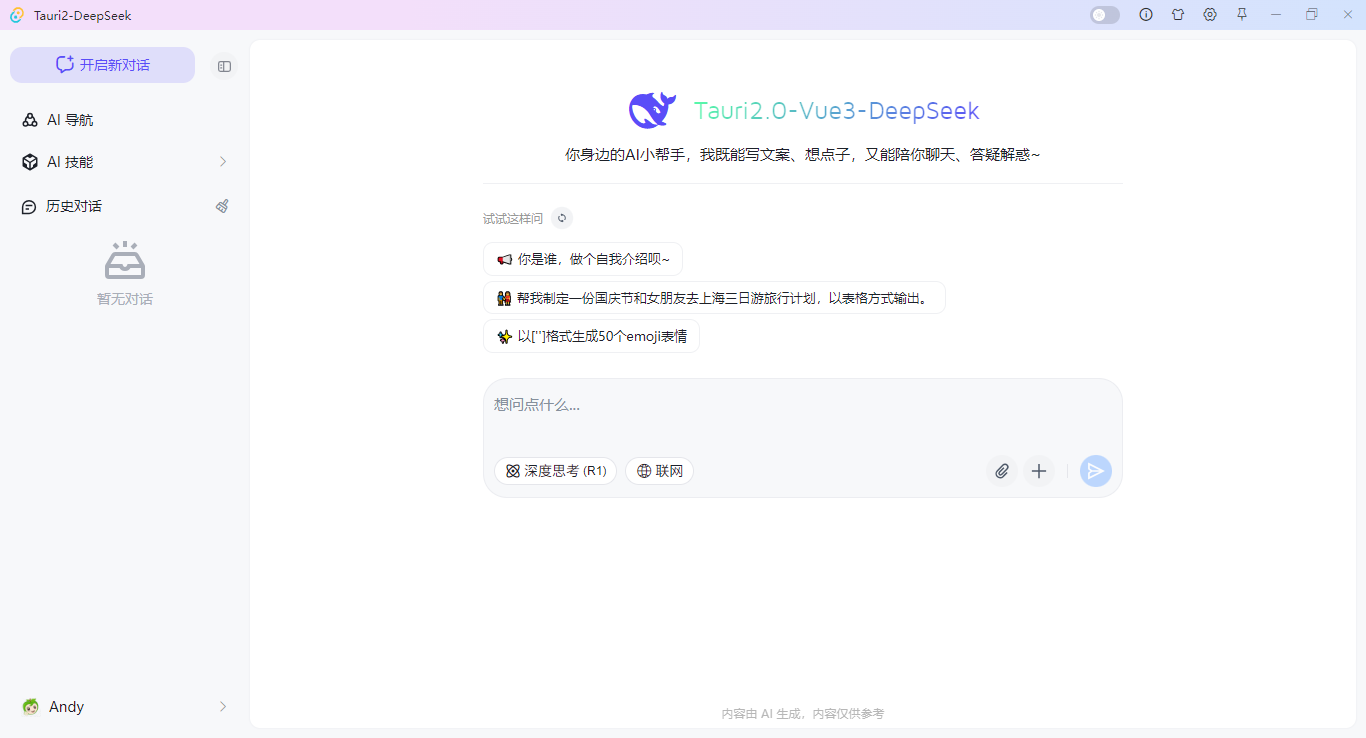
Task: Select the self-introduction suggested prompt
Action: [581, 258]
